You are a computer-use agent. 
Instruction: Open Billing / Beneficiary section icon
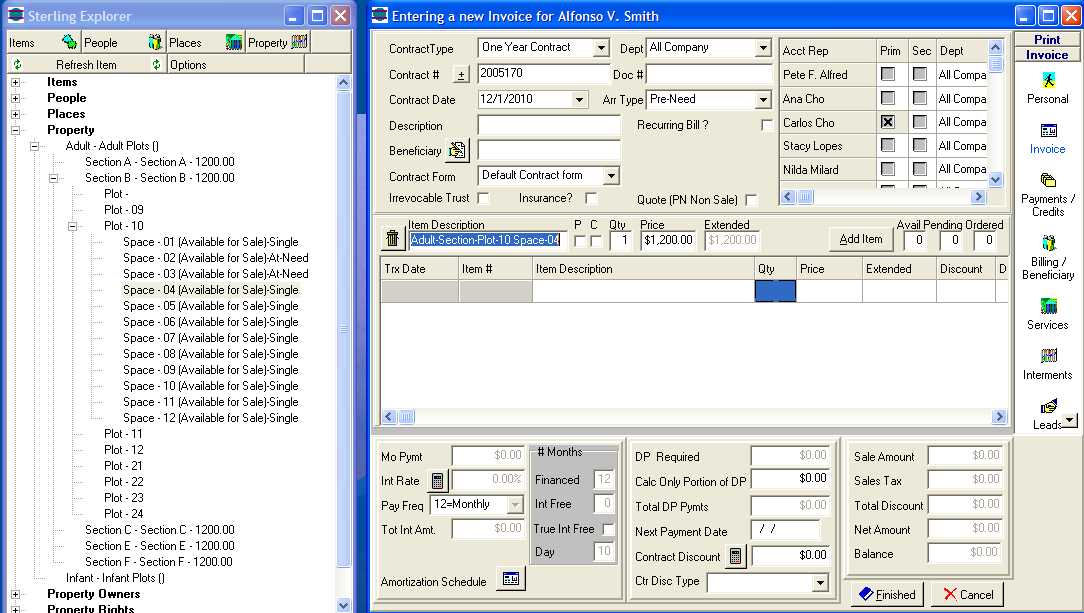1047,244
